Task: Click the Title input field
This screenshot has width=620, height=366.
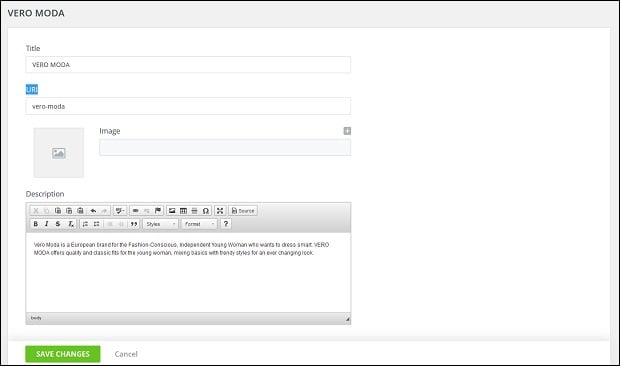Action: click(188, 65)
